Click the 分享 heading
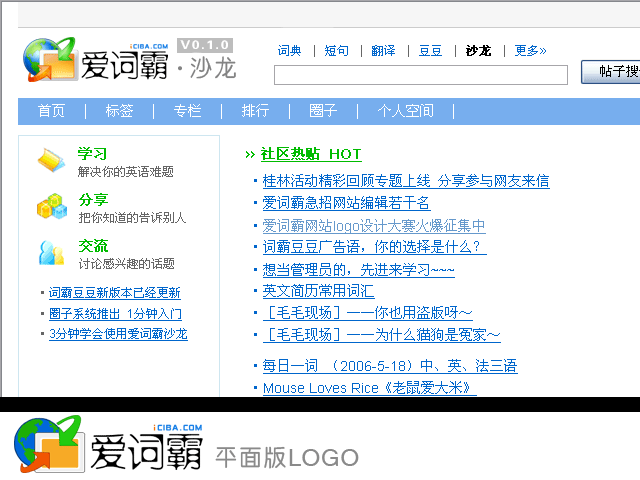 coord(93,200)
